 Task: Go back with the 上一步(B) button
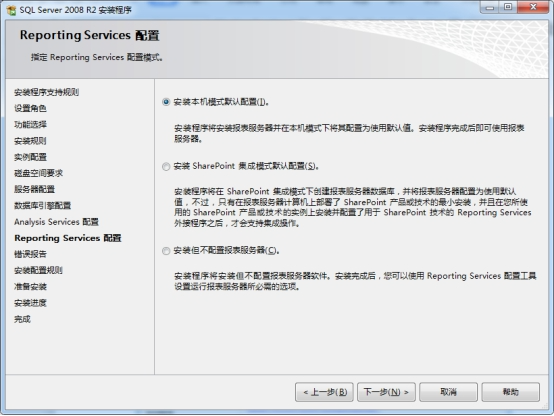click(x=324, y=392)
